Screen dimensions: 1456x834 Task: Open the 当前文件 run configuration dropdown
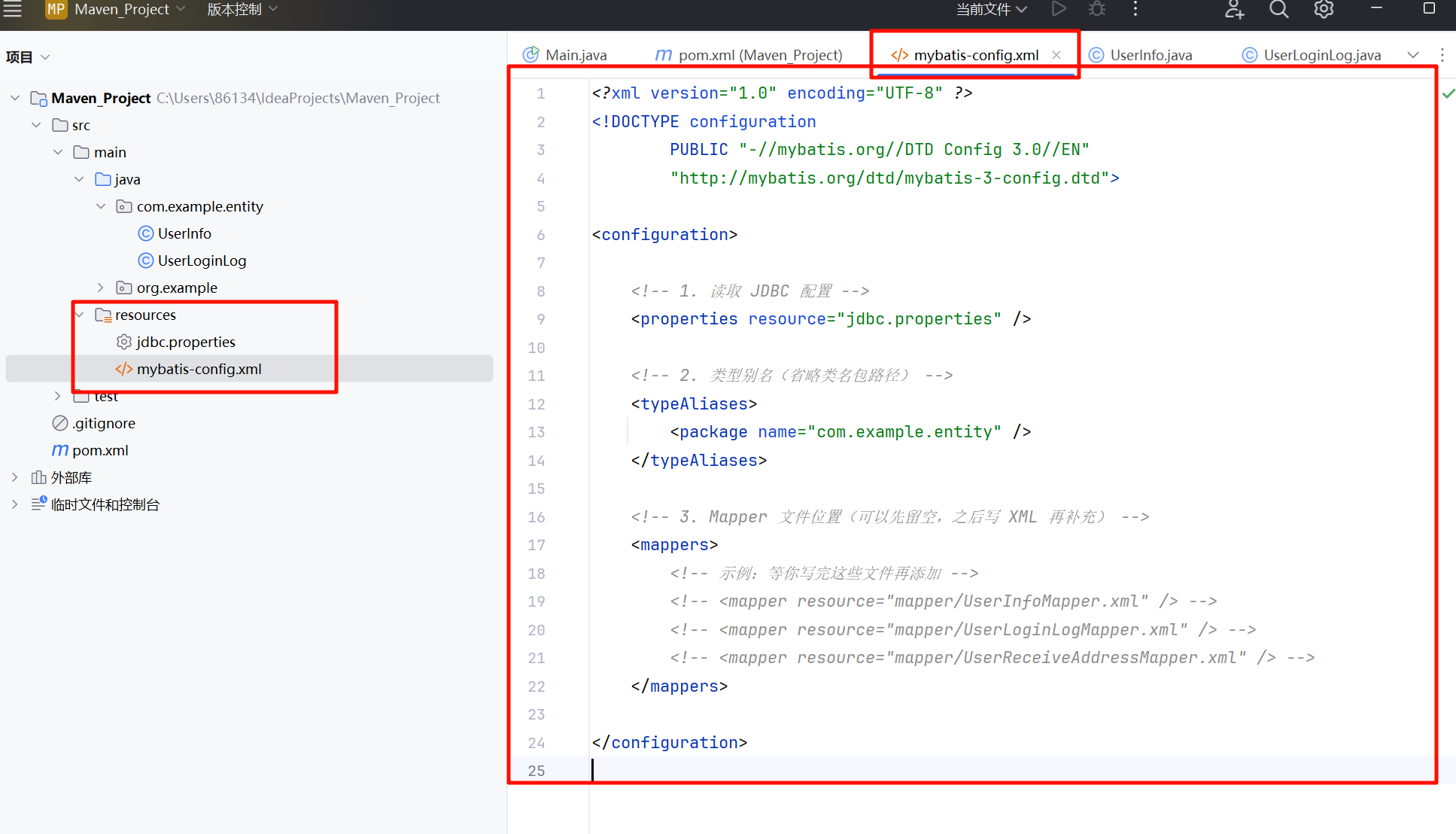coord(990,9)
